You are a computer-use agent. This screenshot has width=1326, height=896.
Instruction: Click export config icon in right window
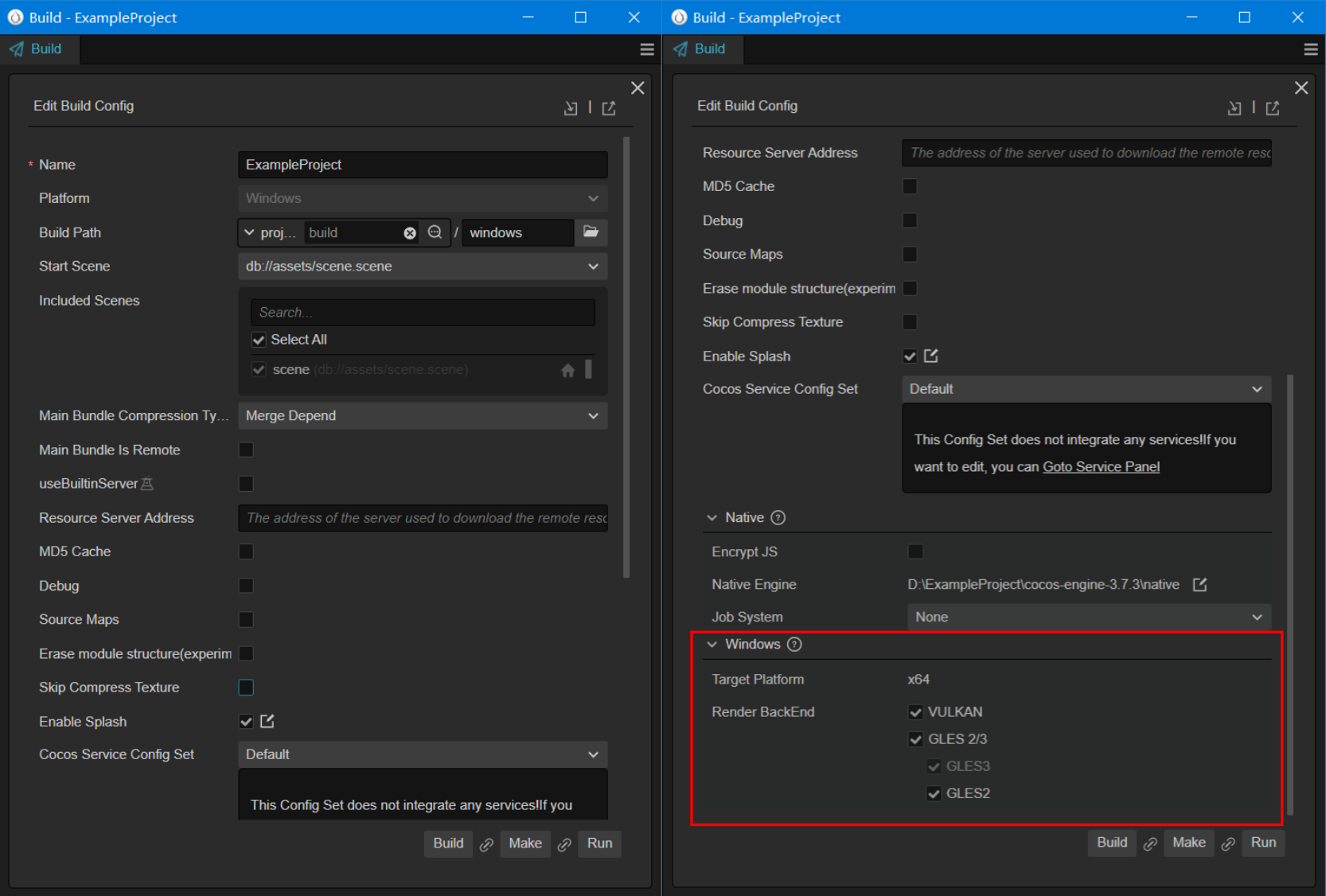[1273, 108]
